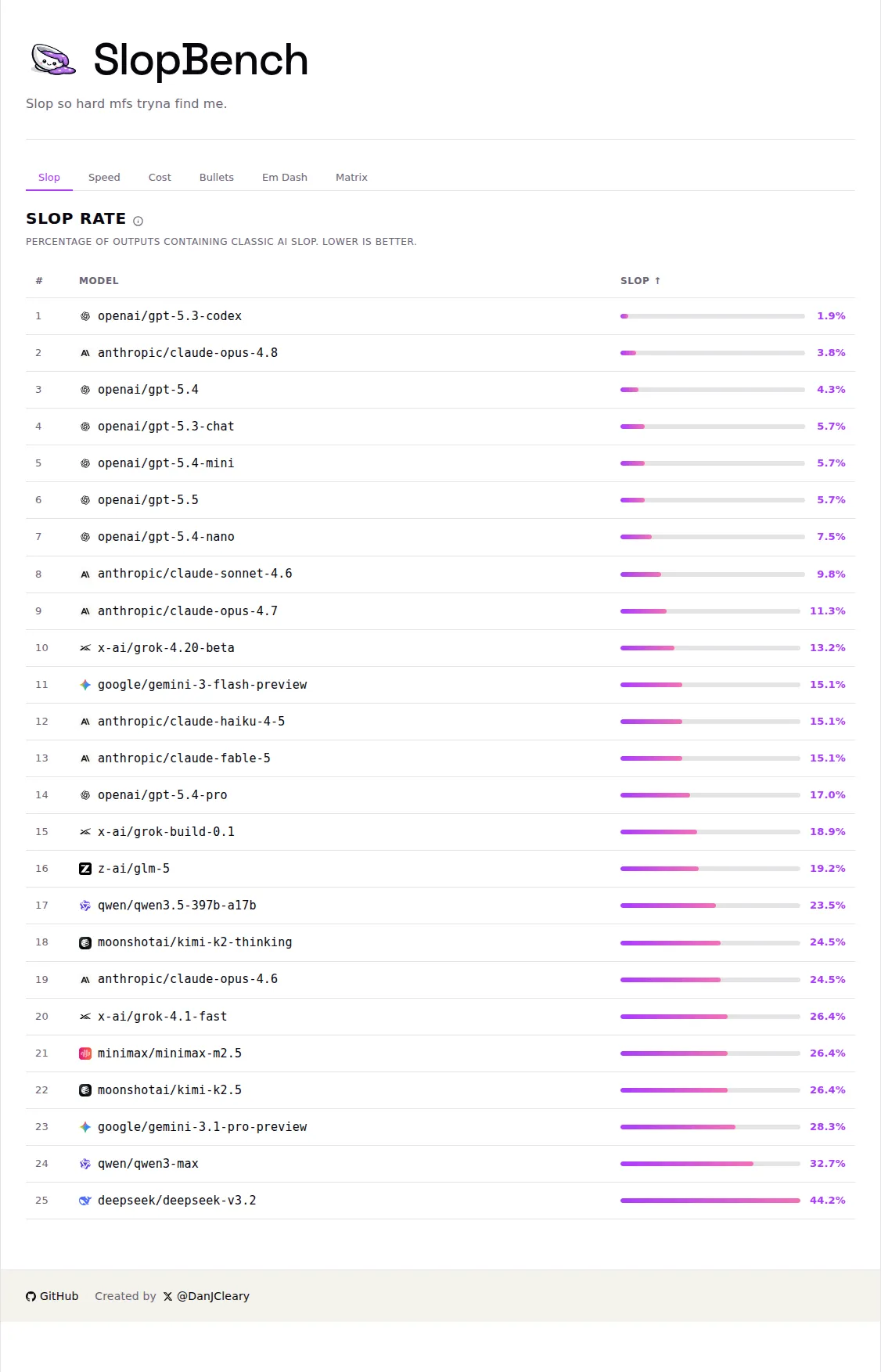Toggle sort order on the SLOP column header
881x1372 pixels.
(x=641, y=281)
